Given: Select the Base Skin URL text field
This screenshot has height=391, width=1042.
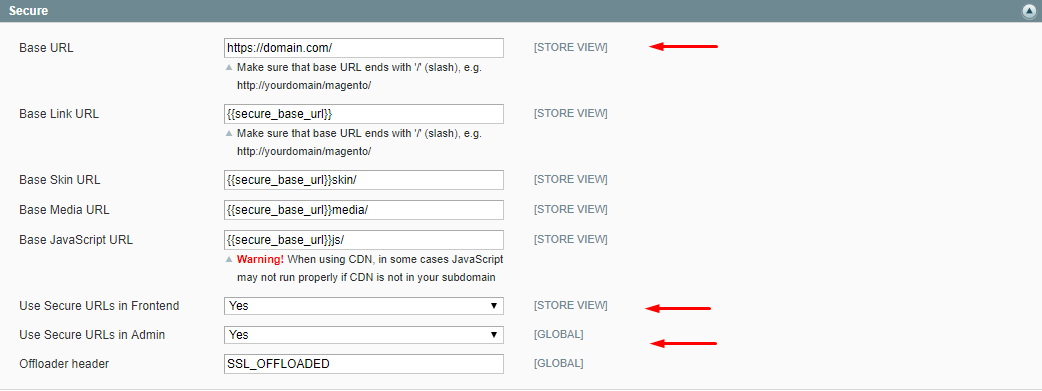Looking at the screenshot, I should [x=364, y=180].
